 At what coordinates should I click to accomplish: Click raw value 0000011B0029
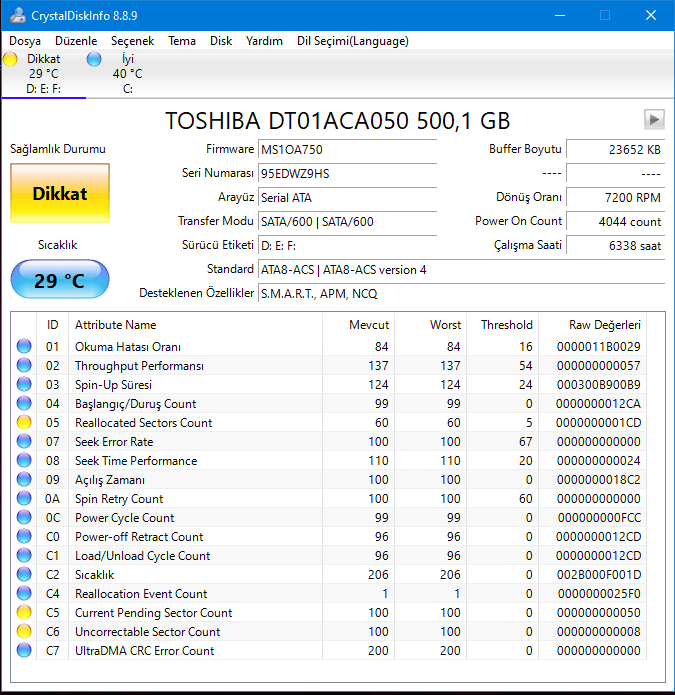tap(598, 346)
